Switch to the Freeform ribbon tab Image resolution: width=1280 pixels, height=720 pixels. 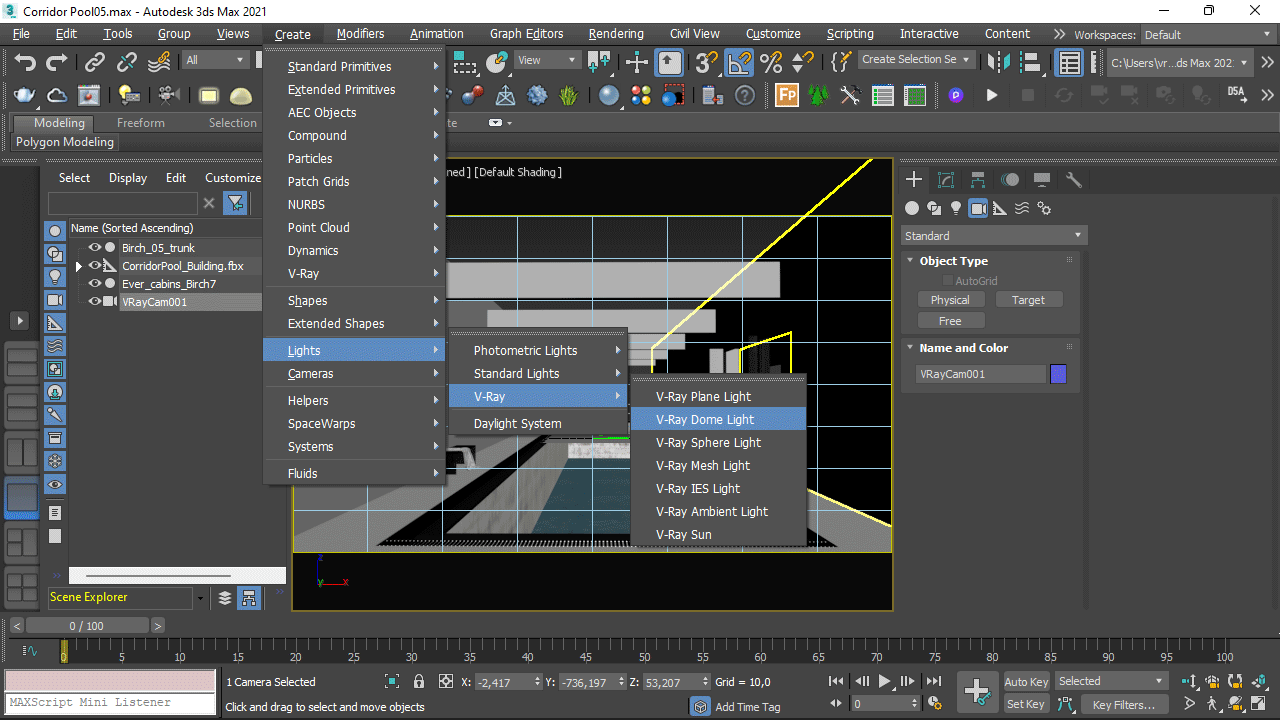(x=141, y=123)
